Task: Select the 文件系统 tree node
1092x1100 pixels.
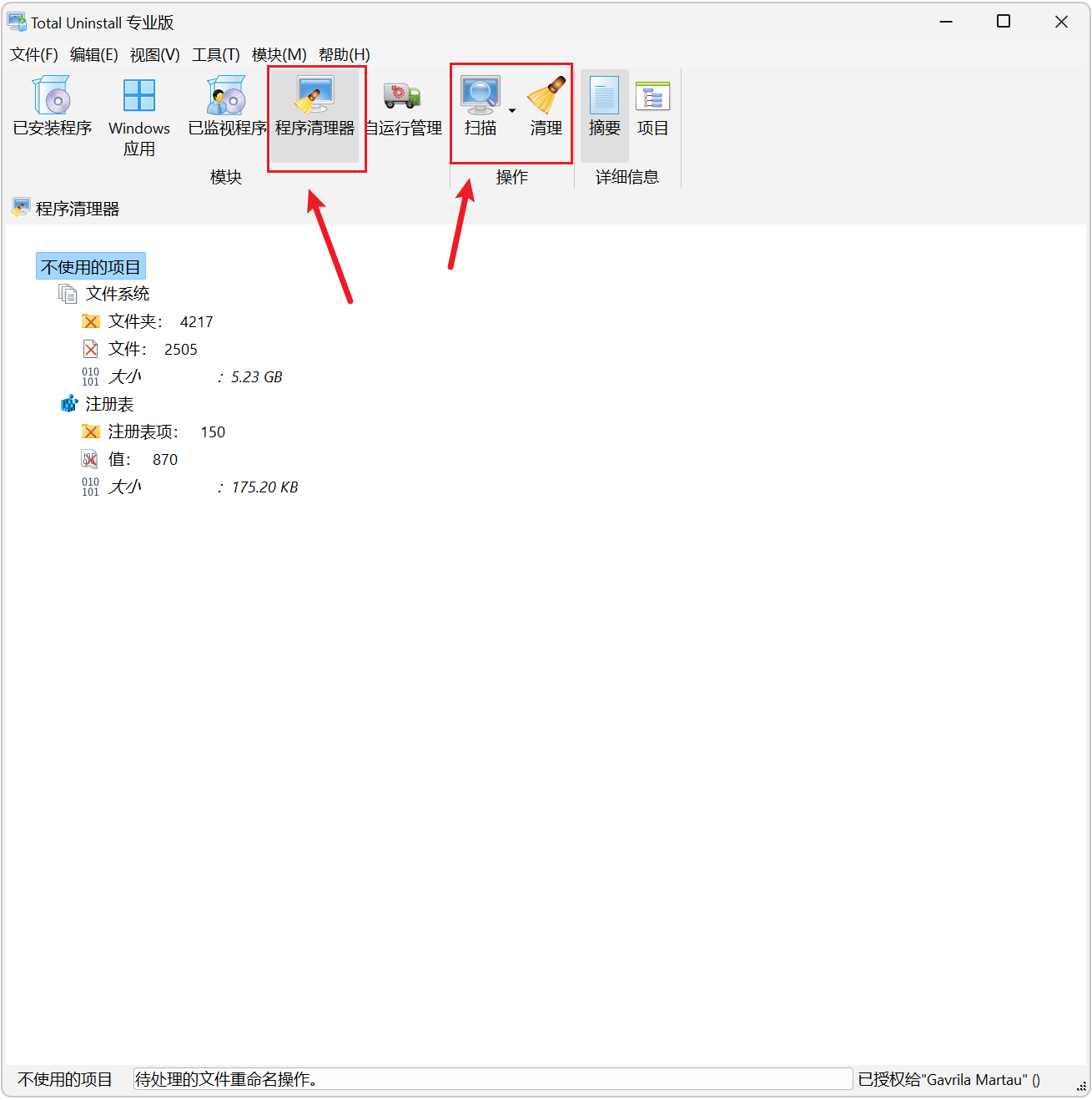Action: pyautogui.click(x=118, y=294)
